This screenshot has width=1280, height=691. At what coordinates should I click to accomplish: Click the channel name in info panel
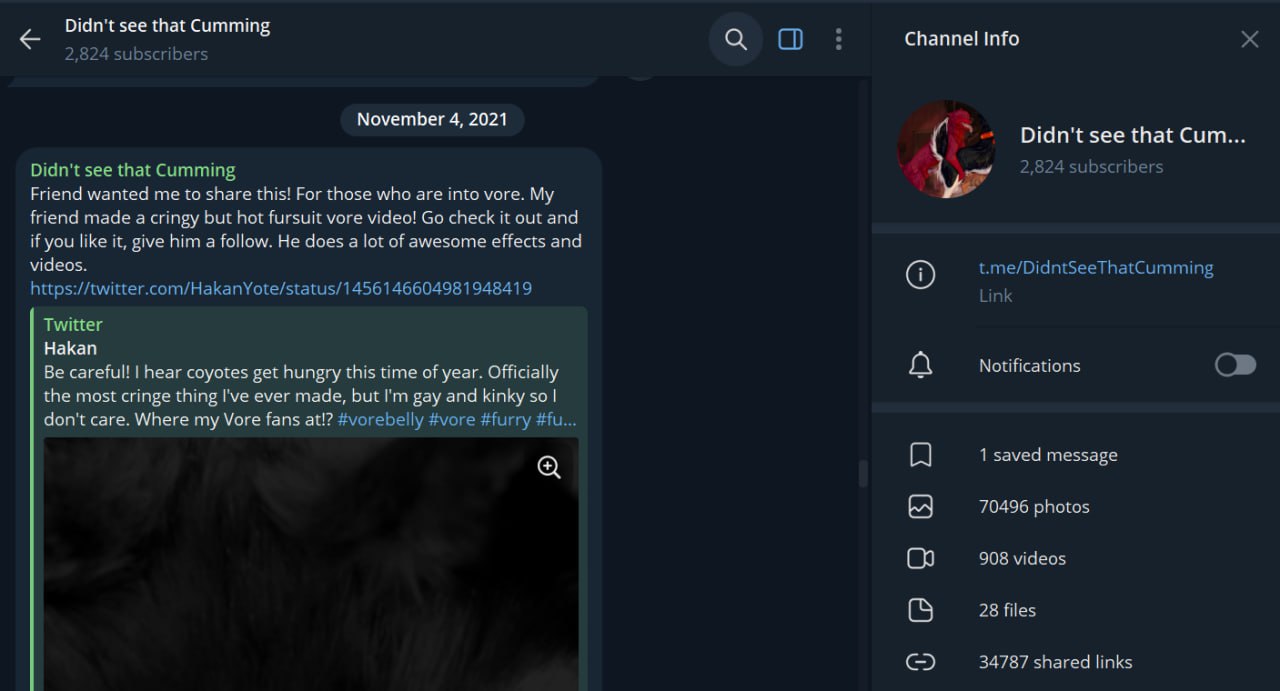(x=1133, y=135)
